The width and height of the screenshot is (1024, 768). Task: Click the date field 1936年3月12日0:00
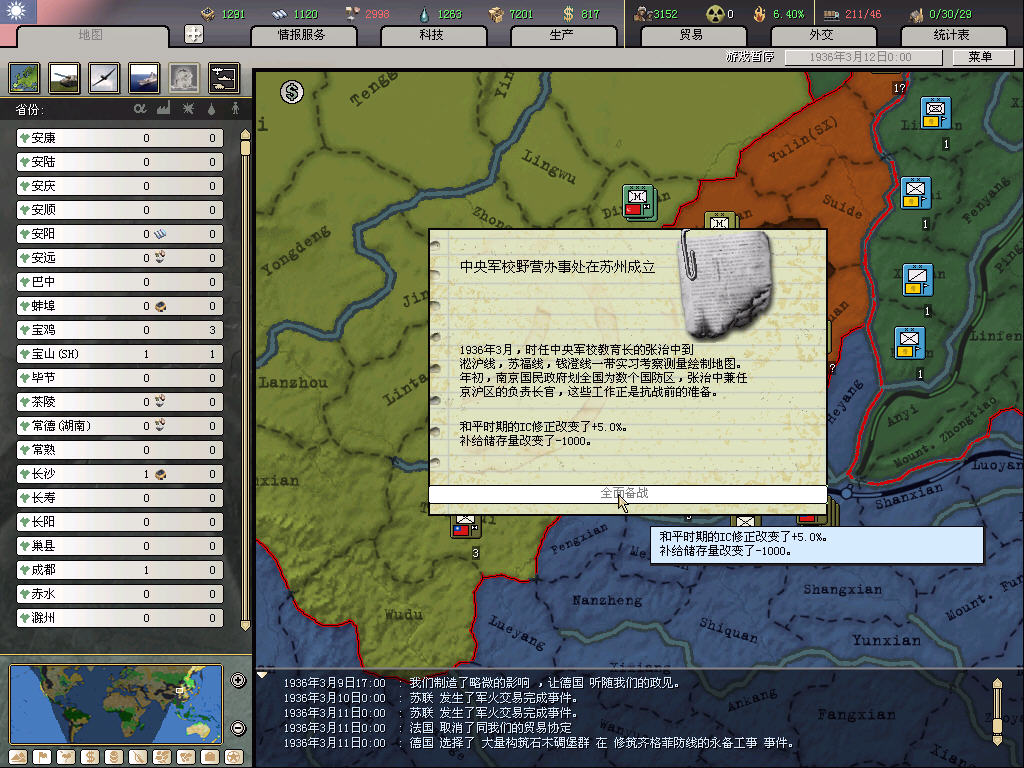click(x=863, y=57)
